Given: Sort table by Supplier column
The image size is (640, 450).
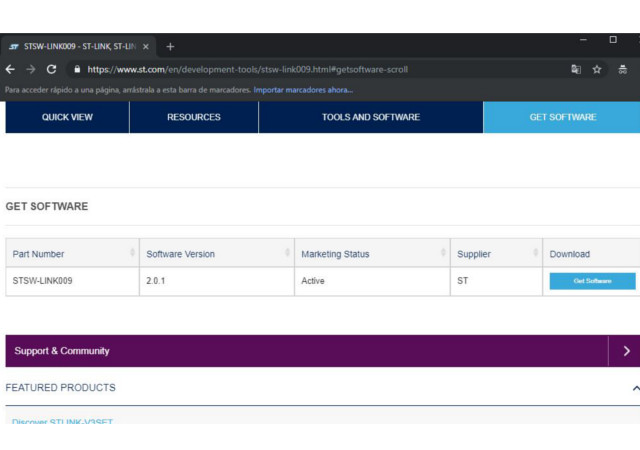Looking at the screenshot, I should click(x=496, y=254).
